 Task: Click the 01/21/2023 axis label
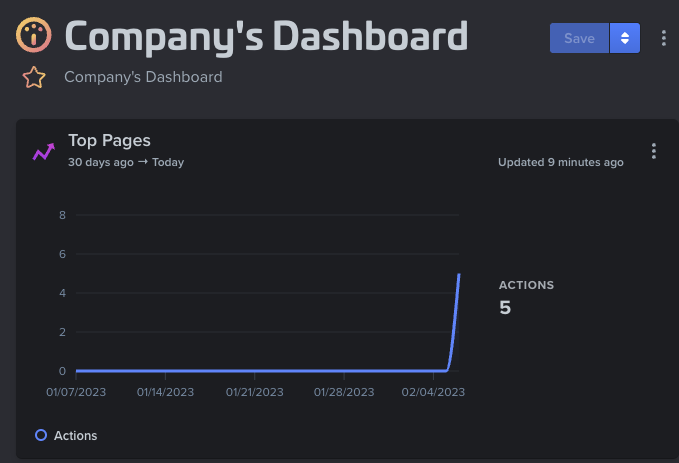255,392
